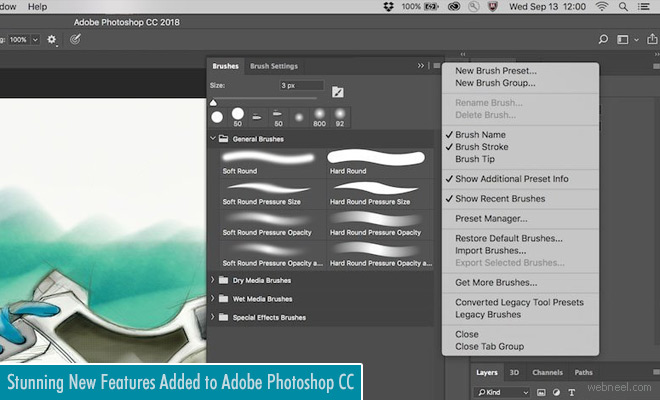Collapse the General Brushes folder
This screenshot has width=660, height=400.
tap(213, 138)
